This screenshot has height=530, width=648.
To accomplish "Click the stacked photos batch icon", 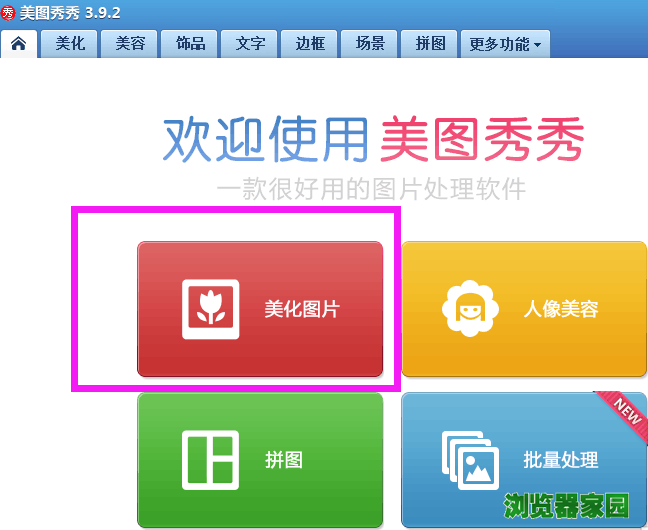I will (470, 460).
